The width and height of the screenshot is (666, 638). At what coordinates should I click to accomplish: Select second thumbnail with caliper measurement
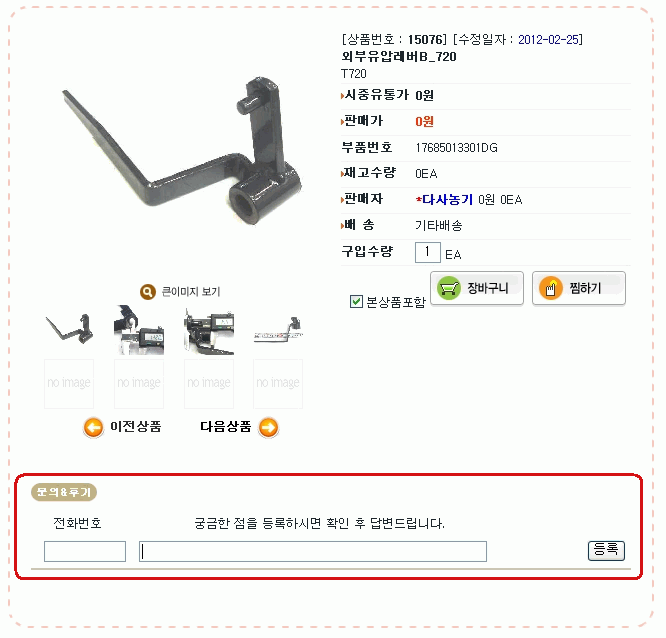tap(139, 330)
